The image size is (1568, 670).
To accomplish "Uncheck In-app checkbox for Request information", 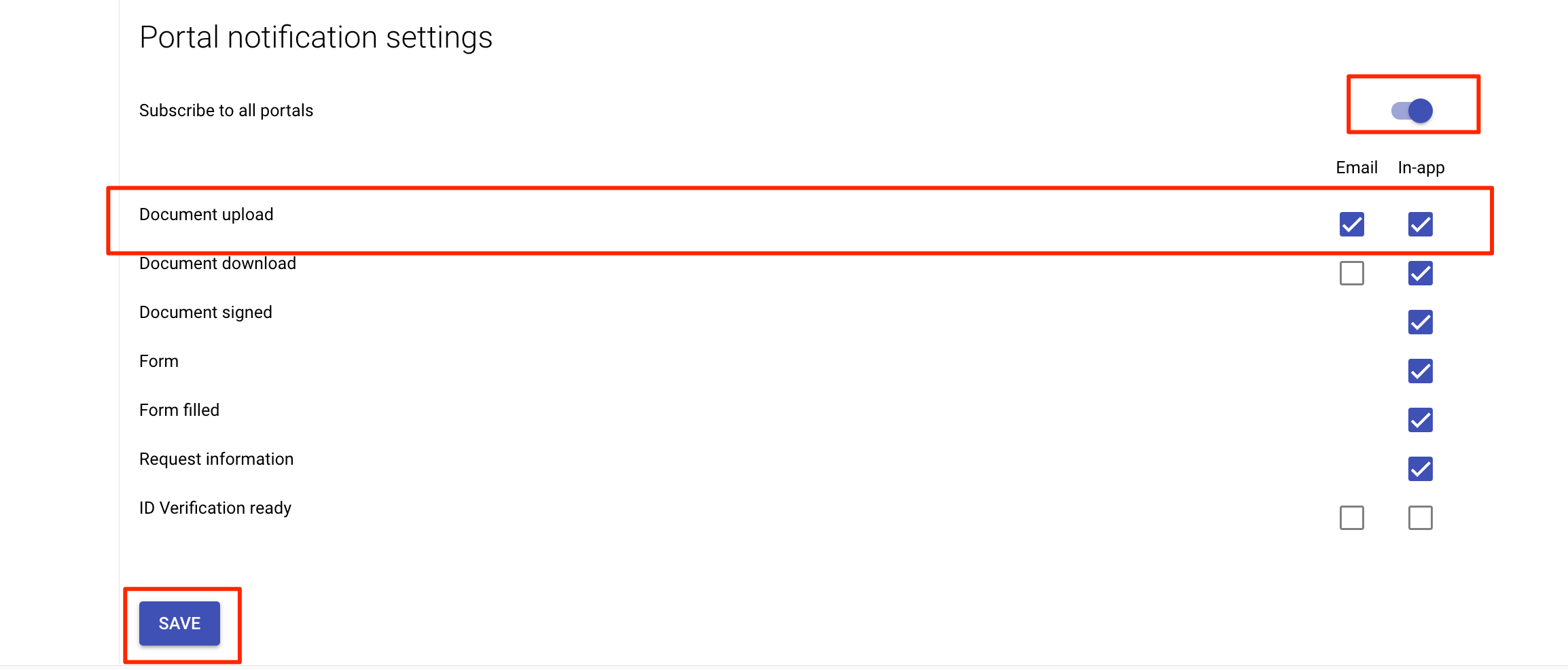I will click(x=1420, y=469).
